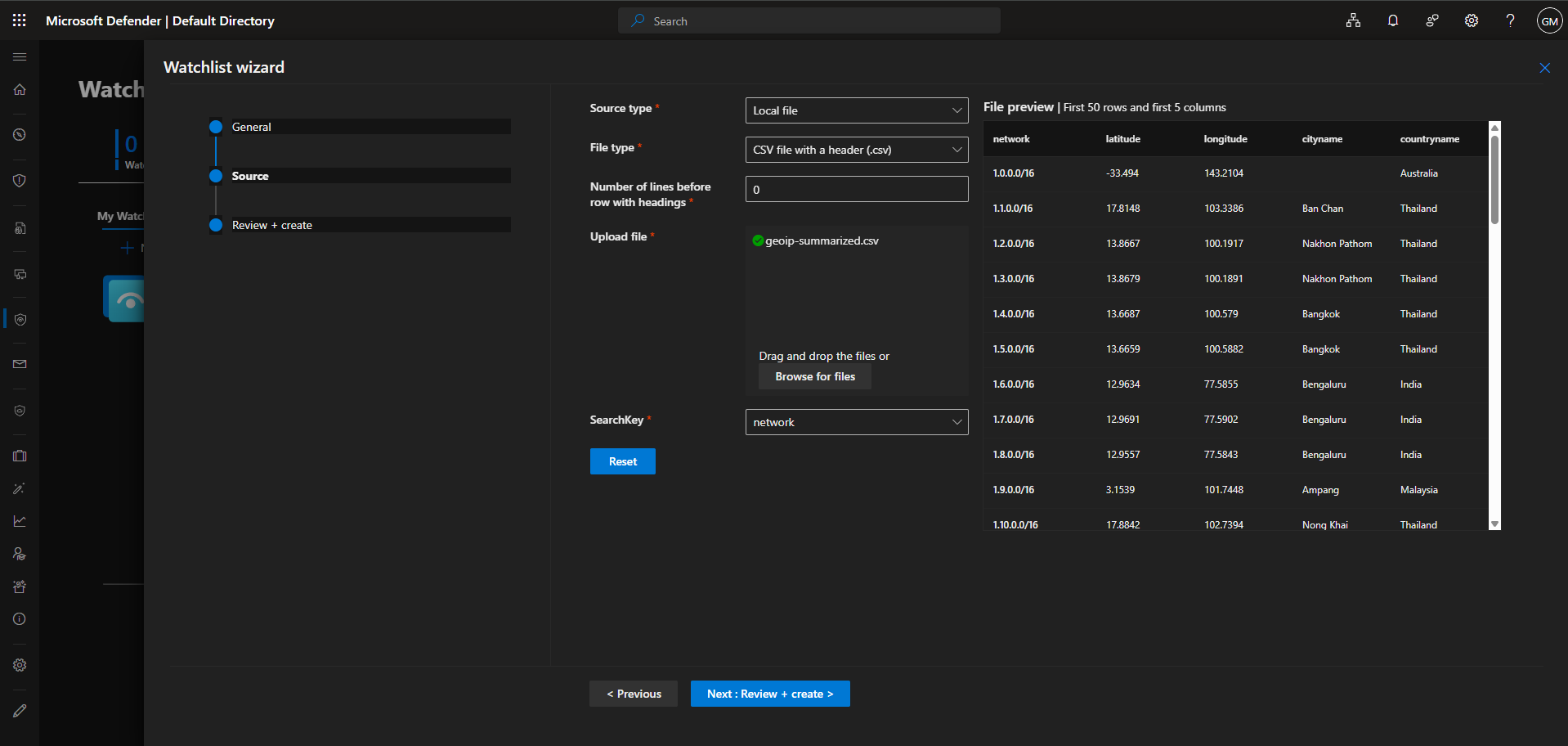
Task: Click India in the 1.8.0.0/16 row
Action: pos(1410,455)
